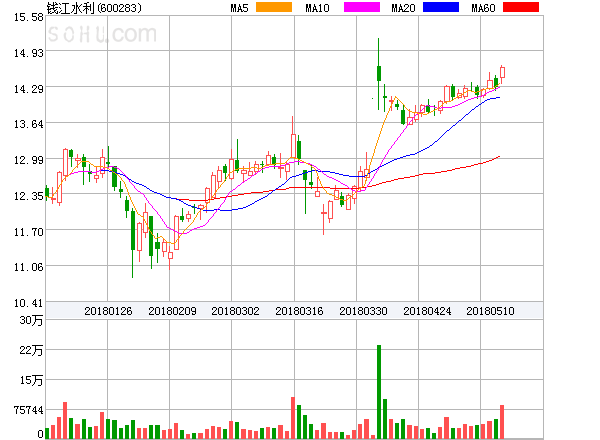Click the blue MA20 legend swatch
Viewport: 600px width, 440px height.
pos(441,7)
